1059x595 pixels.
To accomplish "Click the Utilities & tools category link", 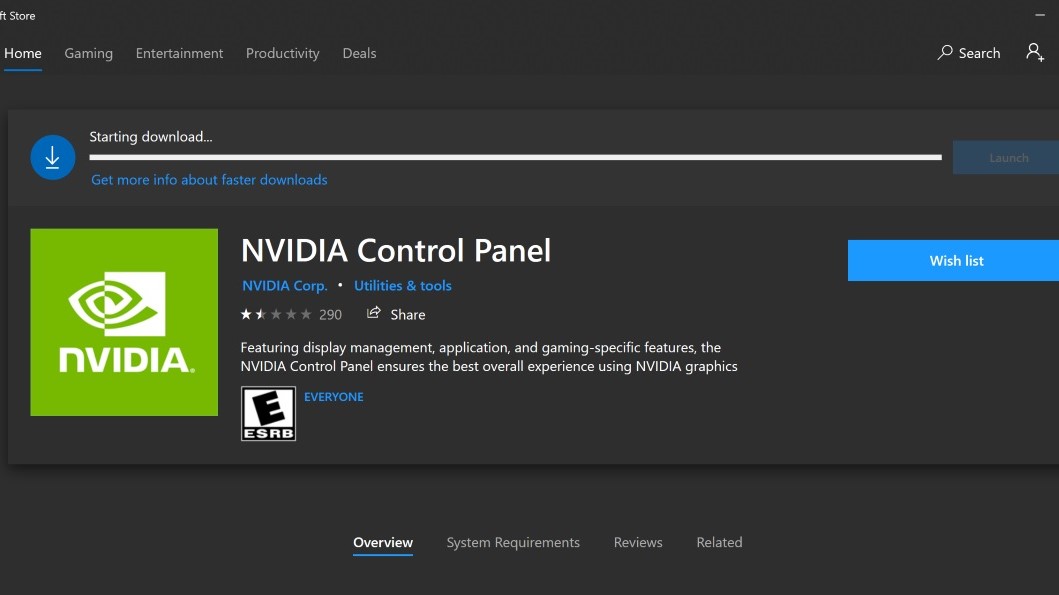I will click(x=402, y=285).
